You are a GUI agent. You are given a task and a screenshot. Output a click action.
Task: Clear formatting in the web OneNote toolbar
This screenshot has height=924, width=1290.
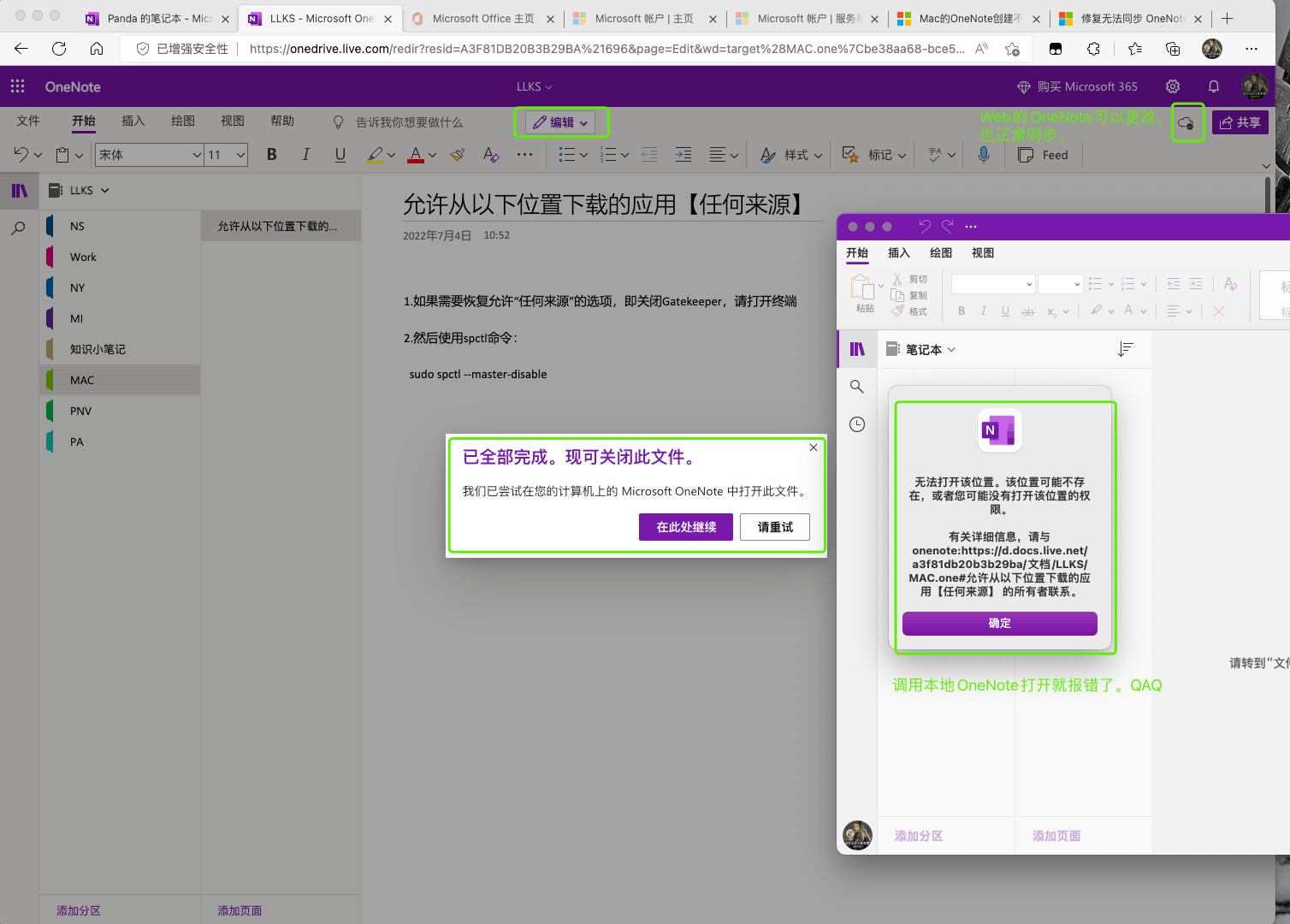coord(491,155)
